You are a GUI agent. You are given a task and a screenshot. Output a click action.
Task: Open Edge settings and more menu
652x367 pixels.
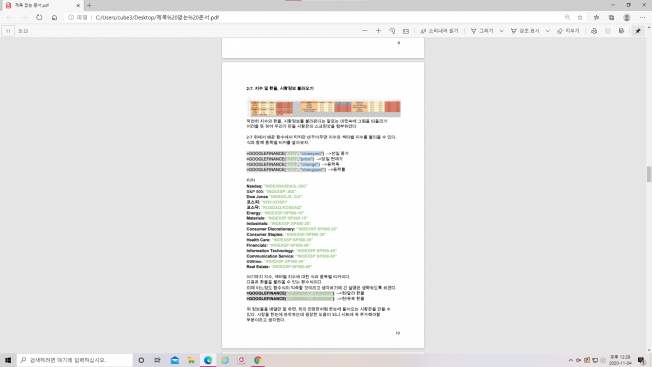(642, 17)
